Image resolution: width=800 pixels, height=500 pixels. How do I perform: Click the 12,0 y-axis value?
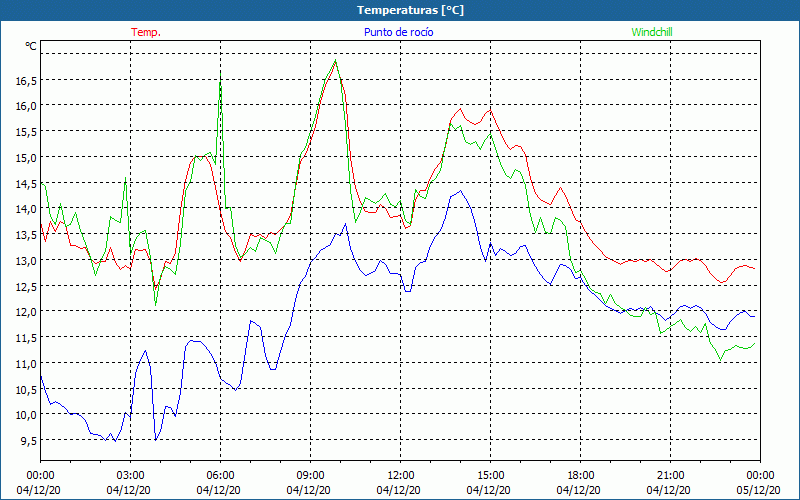pyautogui.click(x=25, y=312)
